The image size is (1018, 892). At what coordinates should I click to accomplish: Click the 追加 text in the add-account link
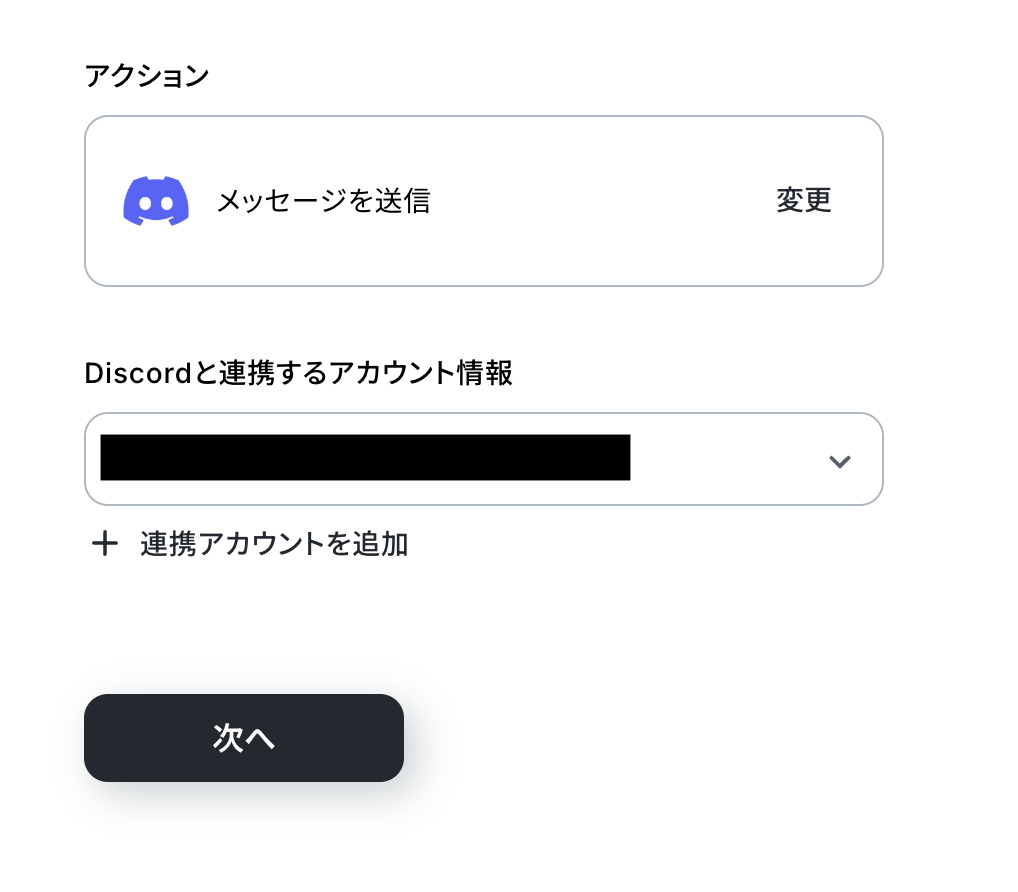380,544
